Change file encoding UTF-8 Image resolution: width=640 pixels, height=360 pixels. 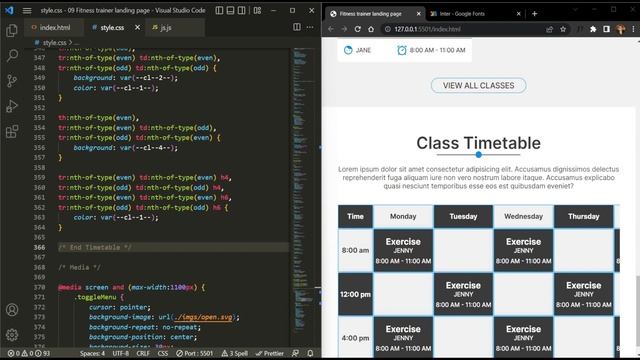pyautogui.click(x=120, y=353)
